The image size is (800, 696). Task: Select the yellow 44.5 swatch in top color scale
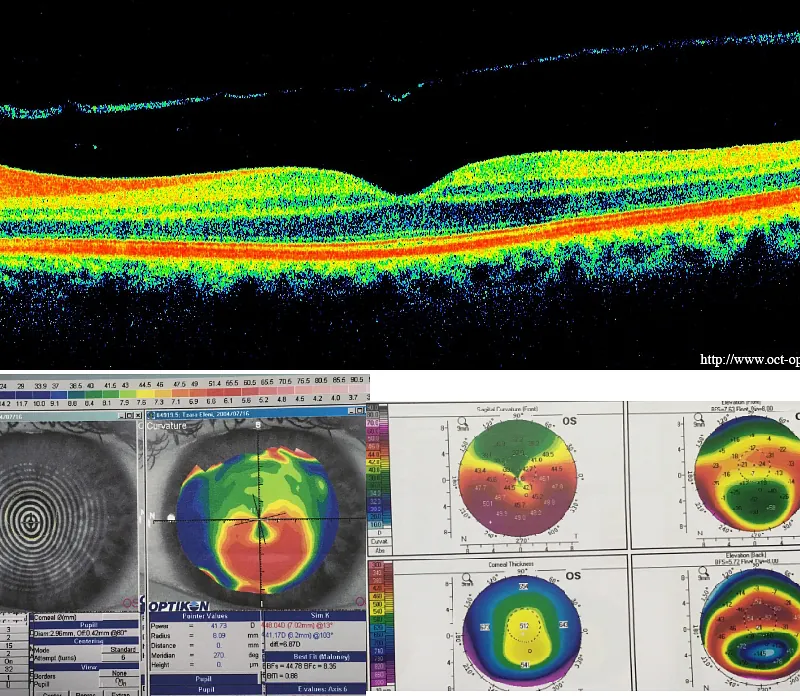click(x=144, y=394)
